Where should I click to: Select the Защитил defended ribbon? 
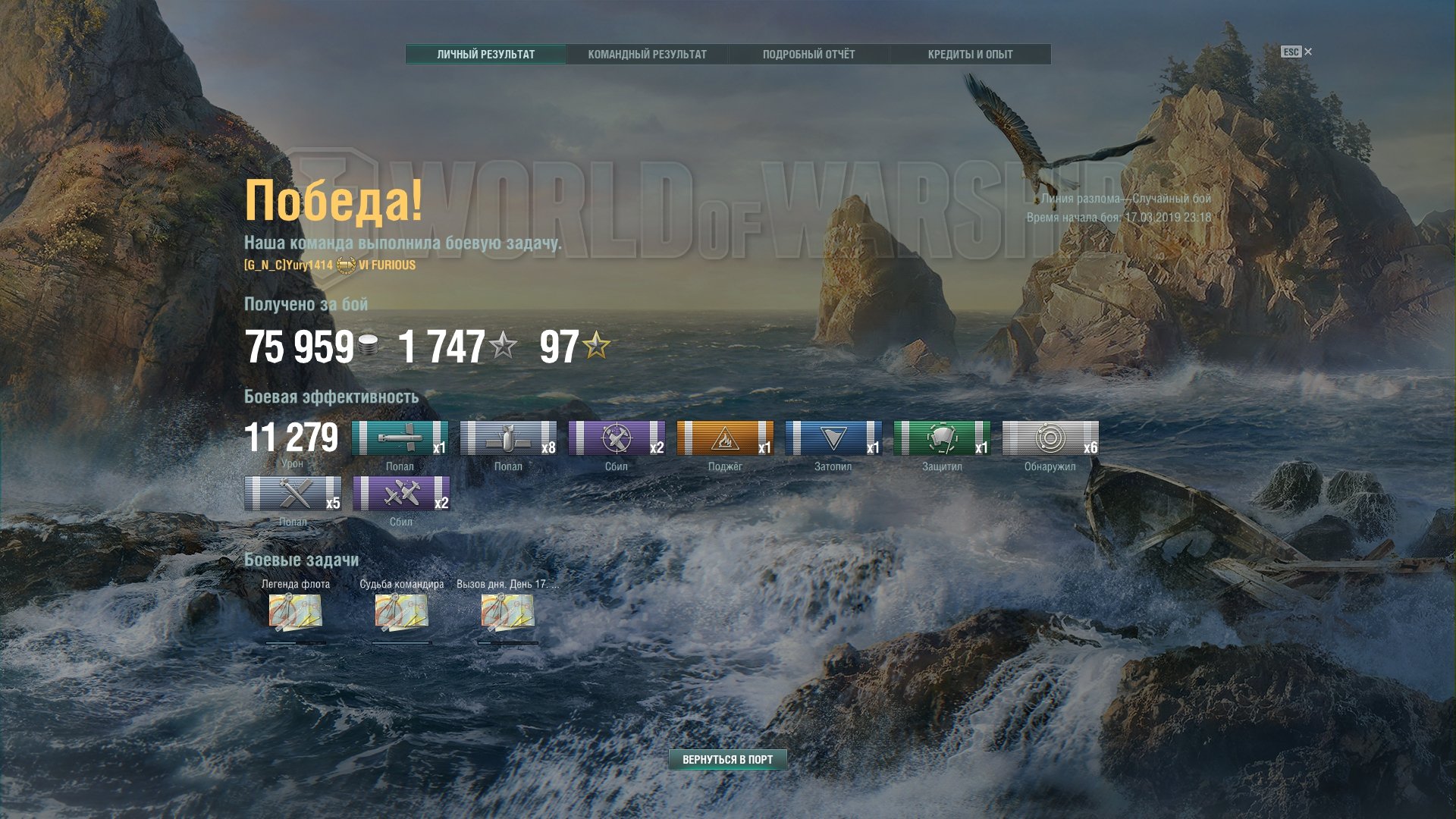point(942,438)
